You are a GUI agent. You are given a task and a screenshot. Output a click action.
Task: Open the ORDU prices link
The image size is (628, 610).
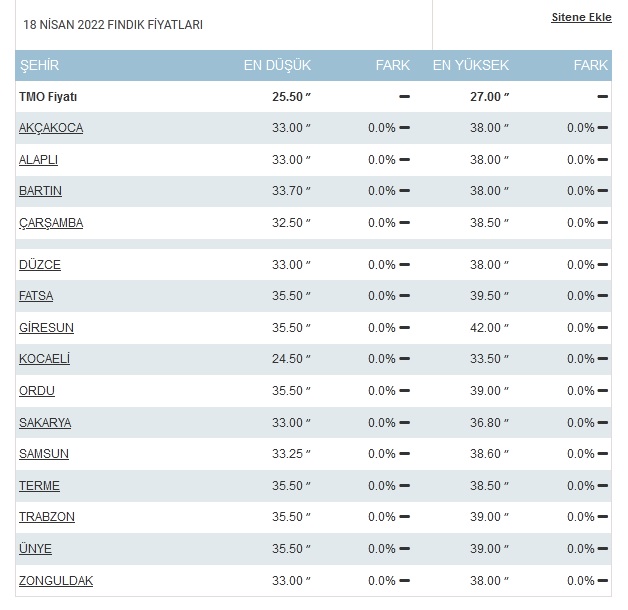(x=37, y=391)
